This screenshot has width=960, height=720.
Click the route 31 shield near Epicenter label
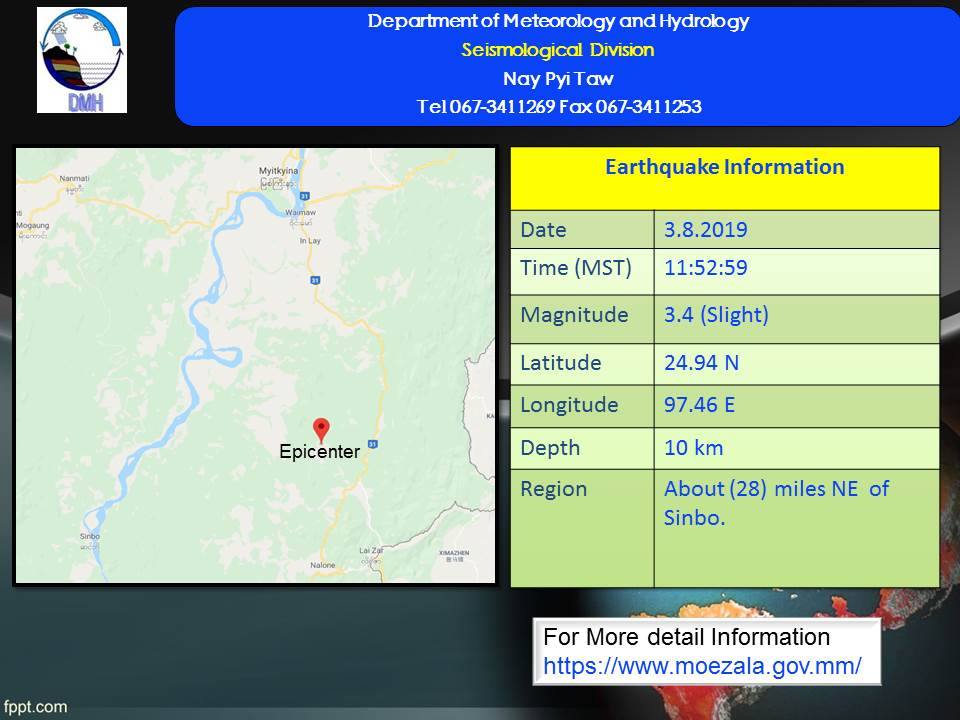pyautogui.click(x=372, y=444)
